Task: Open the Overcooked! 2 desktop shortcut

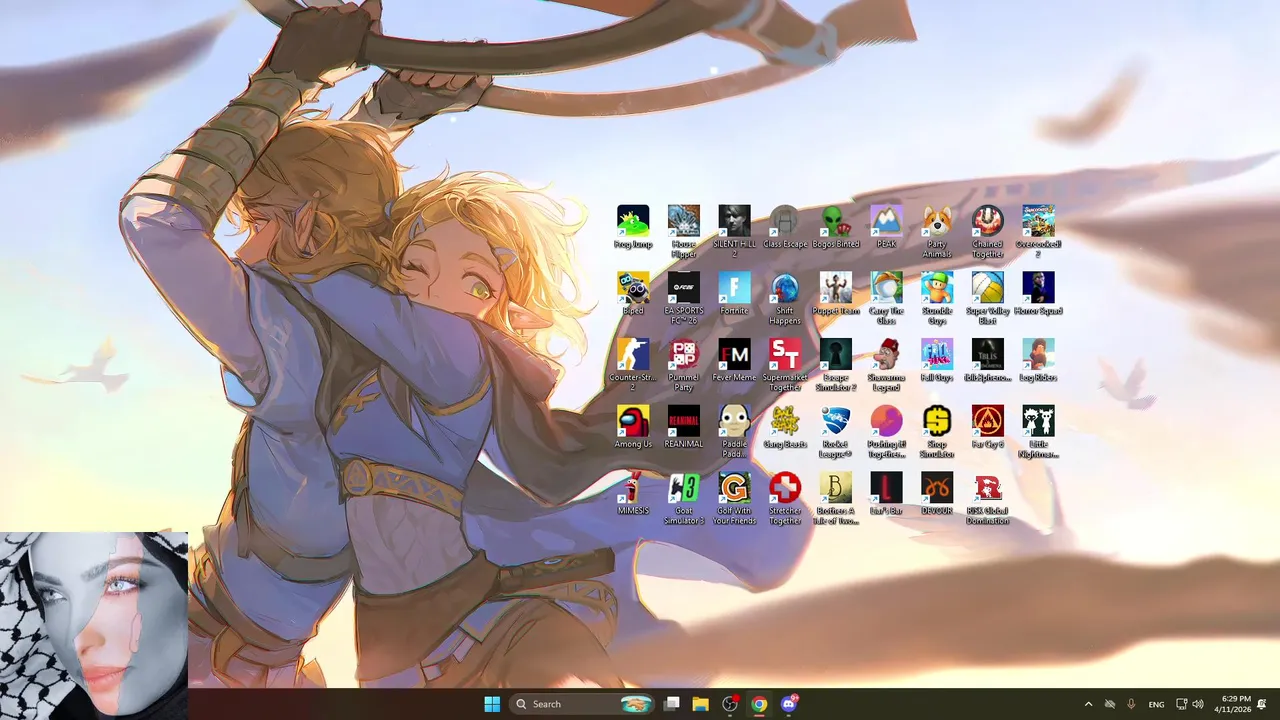Action: (x=1039, y=232)
